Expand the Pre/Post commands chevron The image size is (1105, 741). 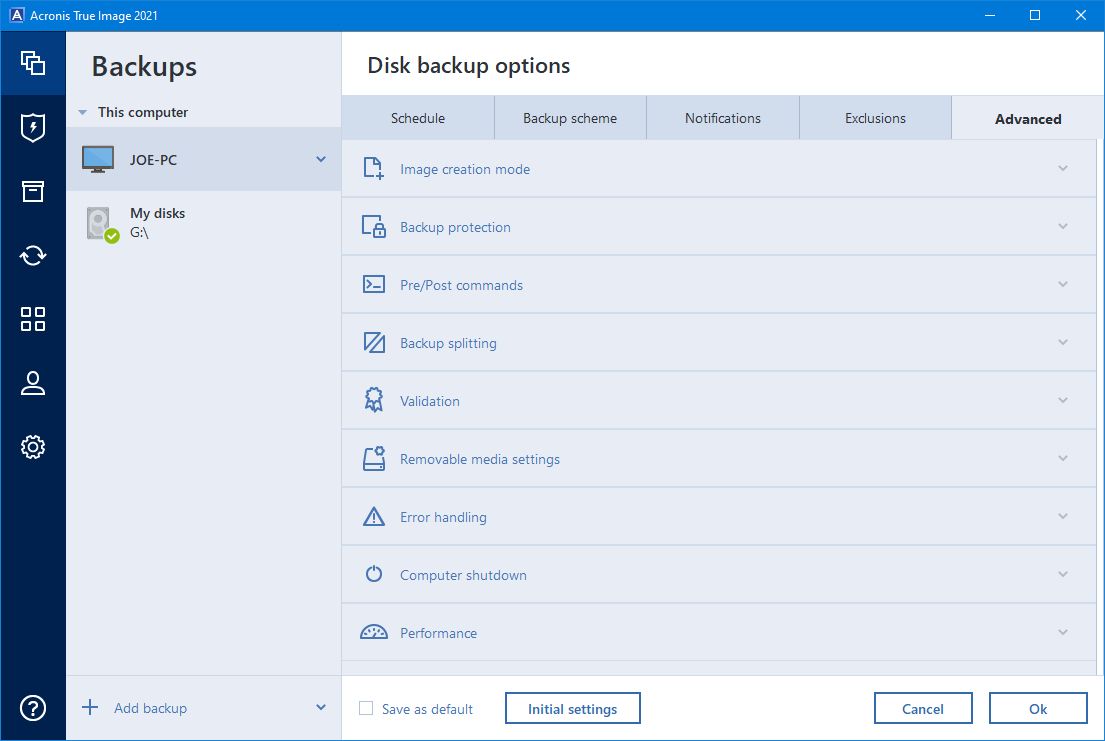coord(1063,284)
